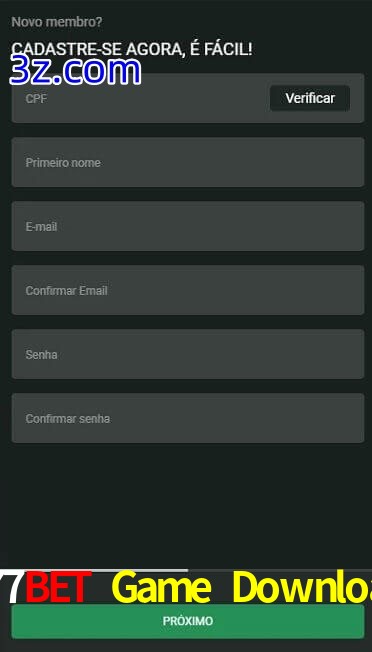Focus the CPF input field

141,98
